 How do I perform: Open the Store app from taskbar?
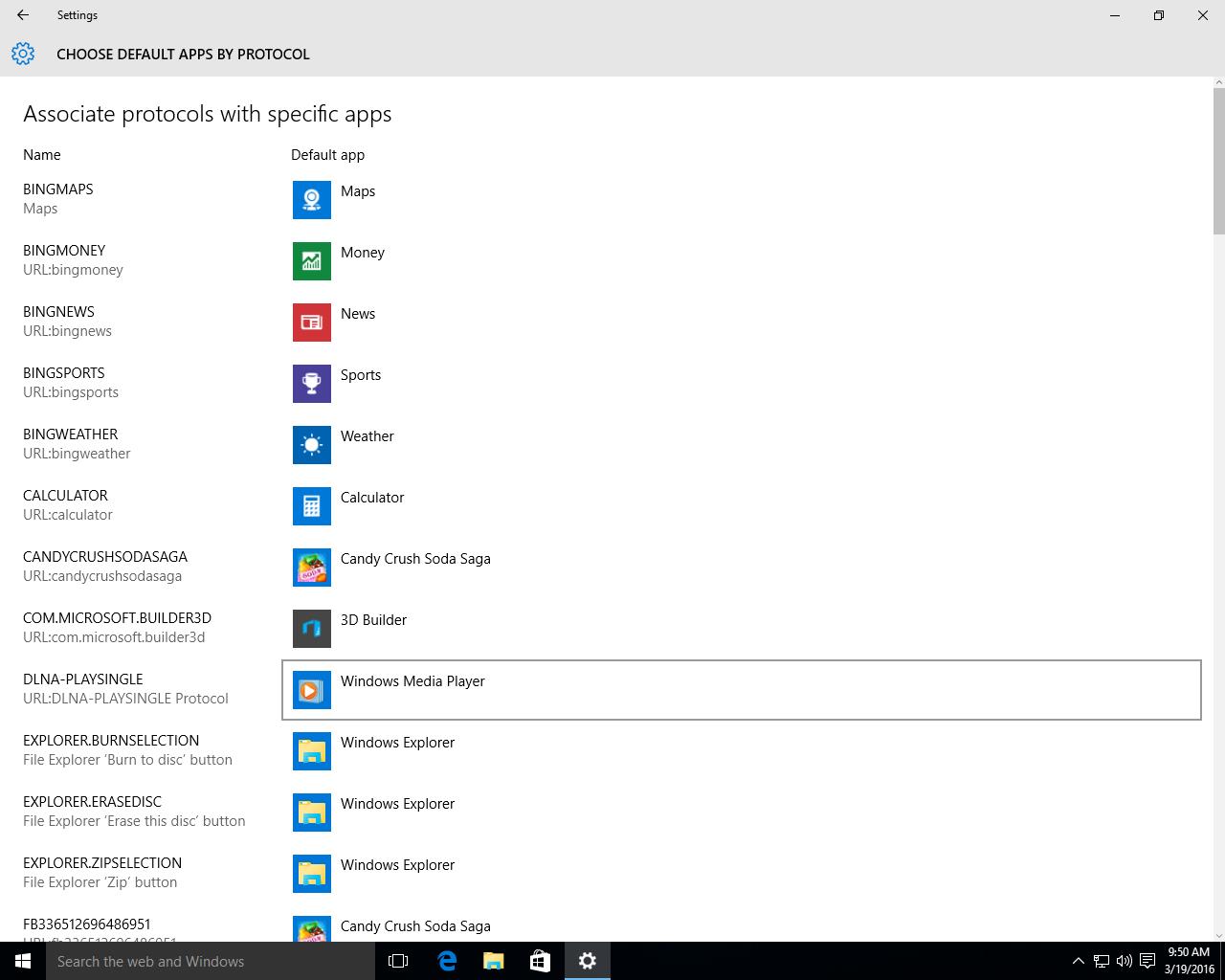pos(540,961)
